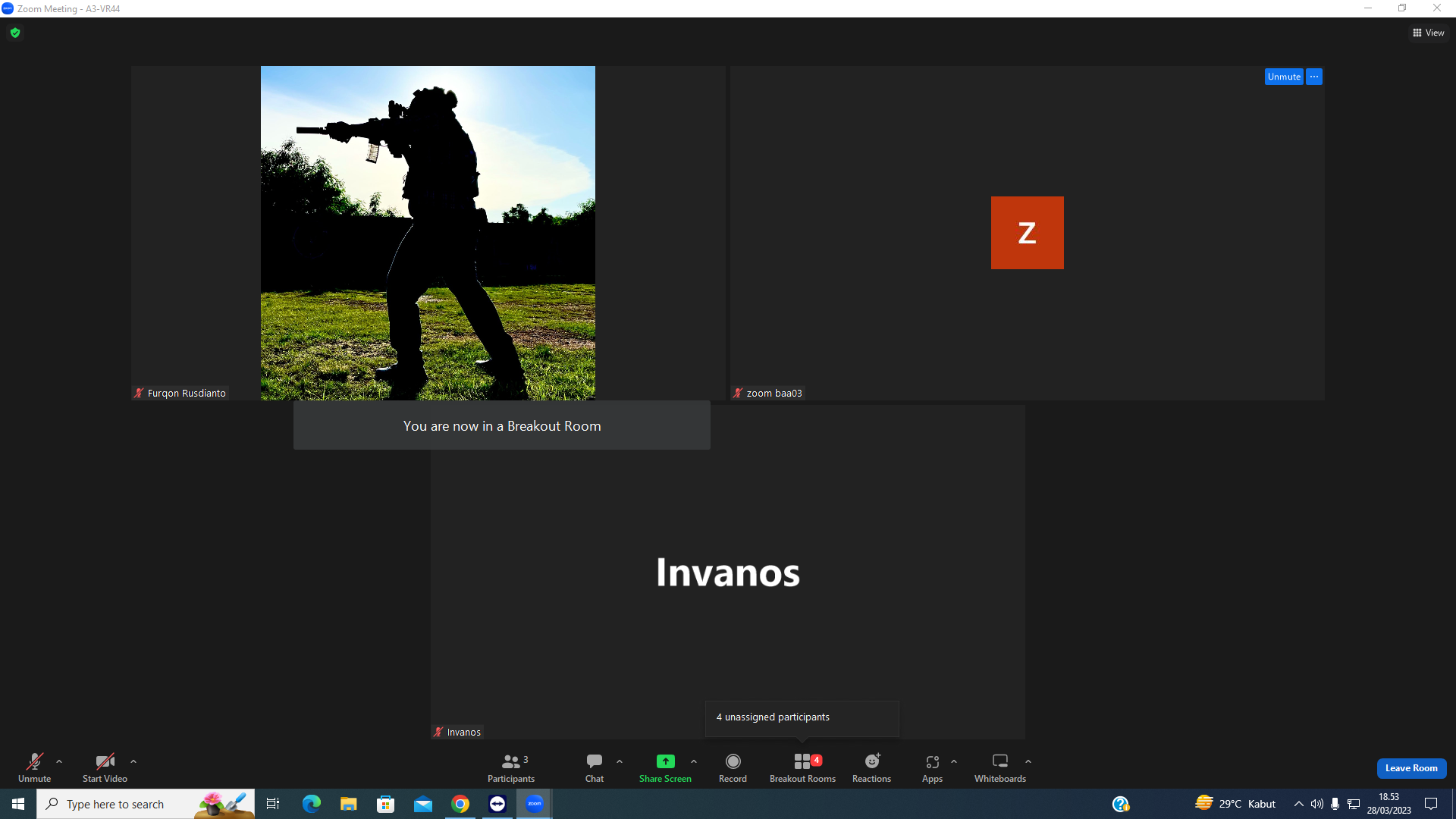Close the Zoom Meeting window
1456x819 pixels.
coord(1437,8)
